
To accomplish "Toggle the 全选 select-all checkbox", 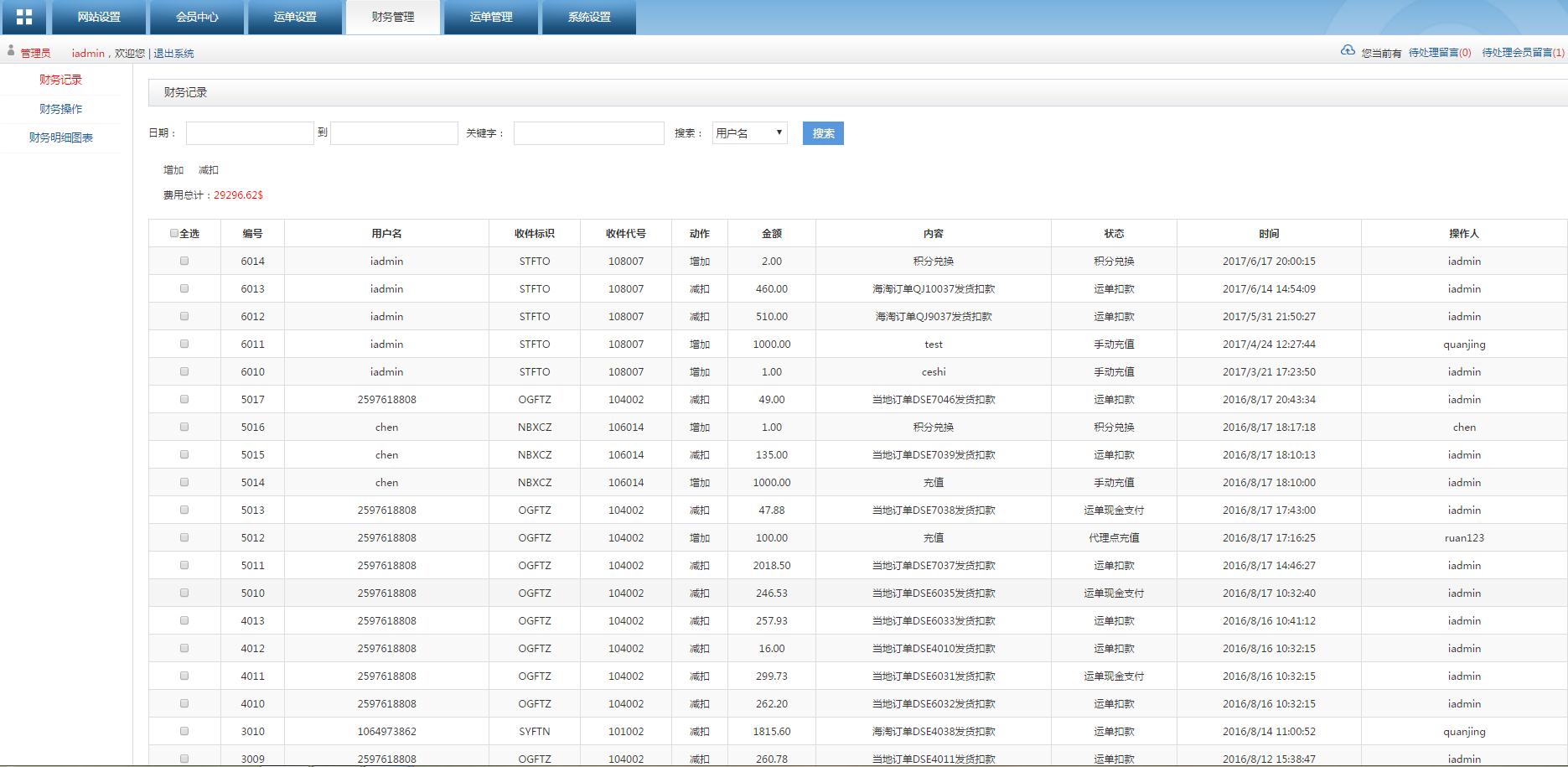I will (x=174, y=233).
